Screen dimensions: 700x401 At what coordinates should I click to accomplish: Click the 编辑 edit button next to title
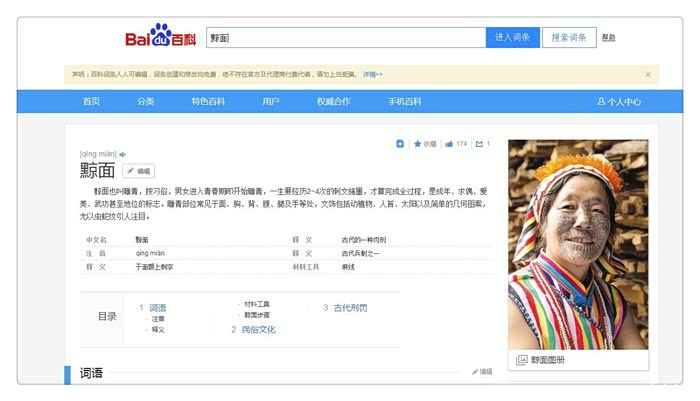click(139, 171)
